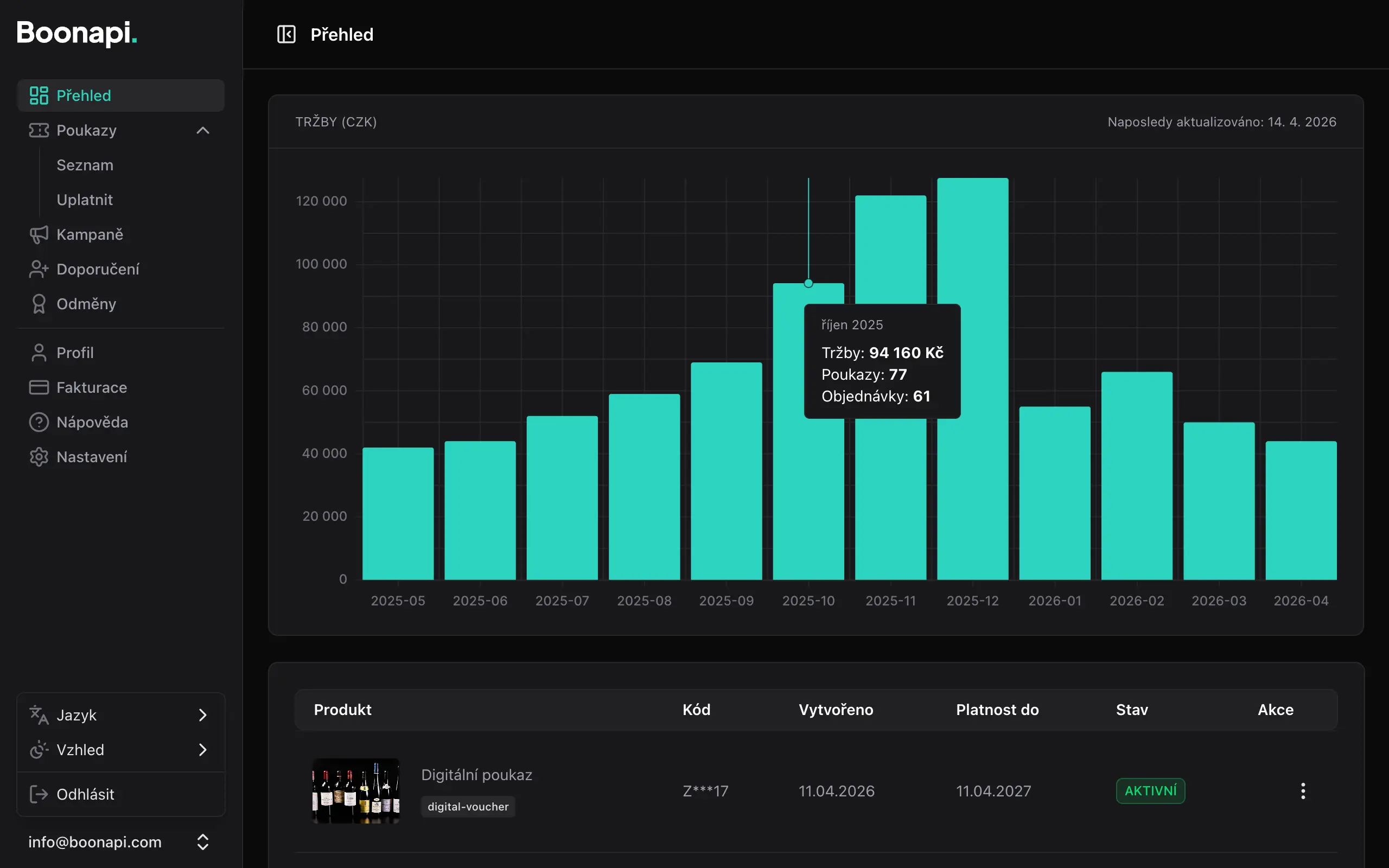The image size is (1389, 868).
Task: Open Seznam under Poukazy
Action: click(x=85, y=165)
